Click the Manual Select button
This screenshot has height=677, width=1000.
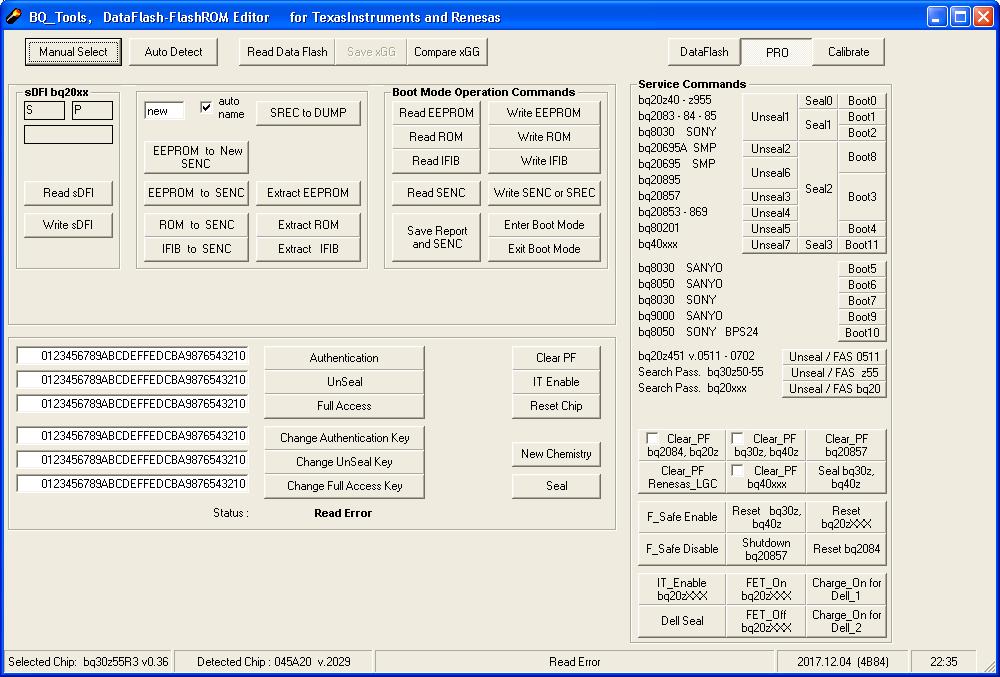73,52
